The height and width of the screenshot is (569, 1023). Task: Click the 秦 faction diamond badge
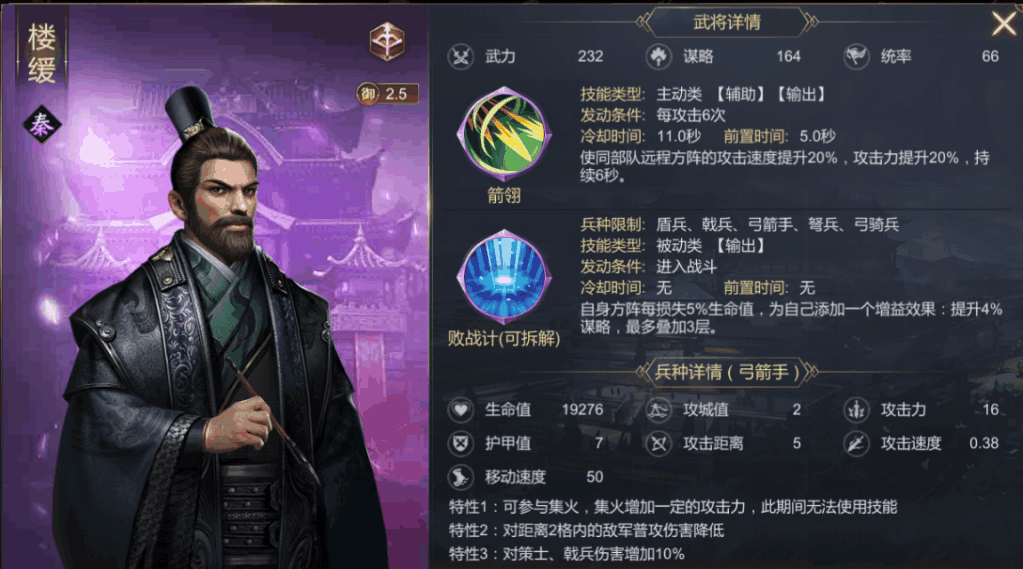click(x=42, y=124)
